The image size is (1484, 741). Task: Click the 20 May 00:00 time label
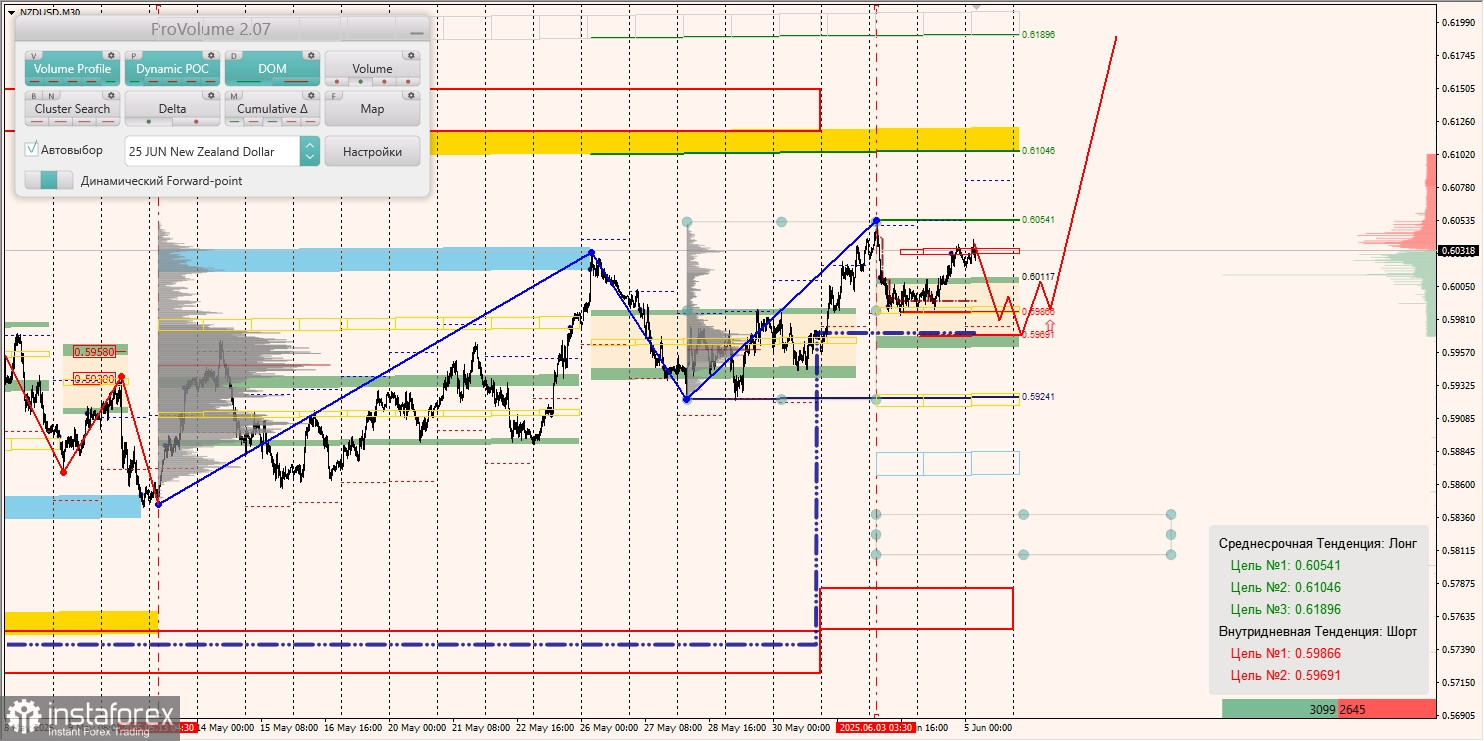coord(416,728)
